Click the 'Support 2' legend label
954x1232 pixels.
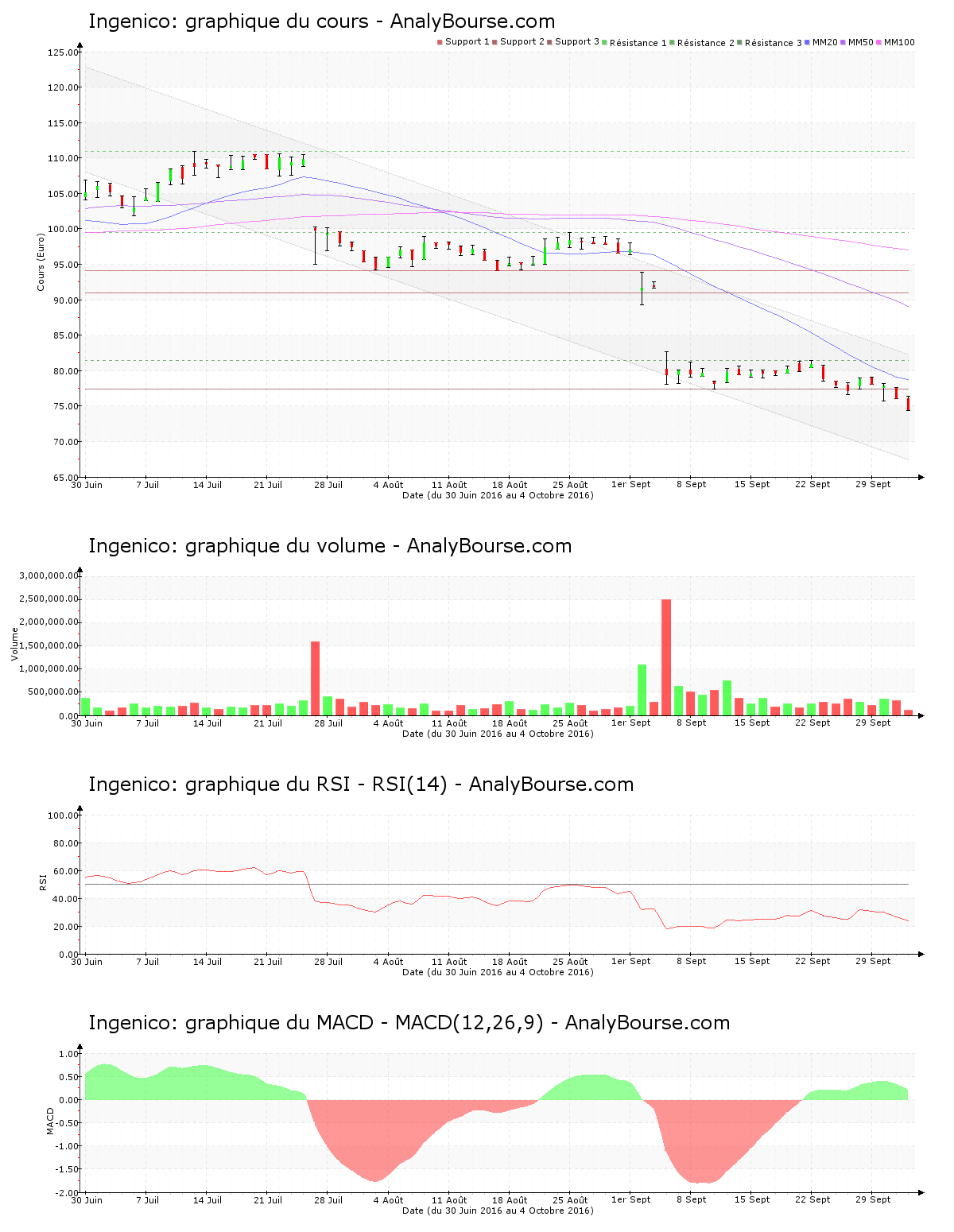pos(522,42)
